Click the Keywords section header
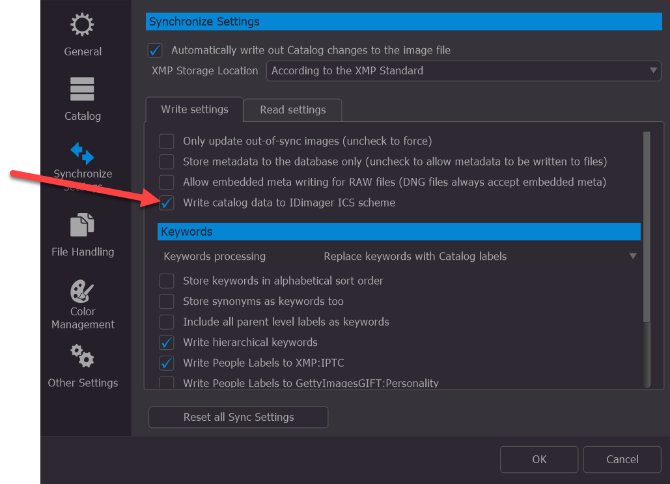This screenshot has width=670, height=484. [399, 232]
